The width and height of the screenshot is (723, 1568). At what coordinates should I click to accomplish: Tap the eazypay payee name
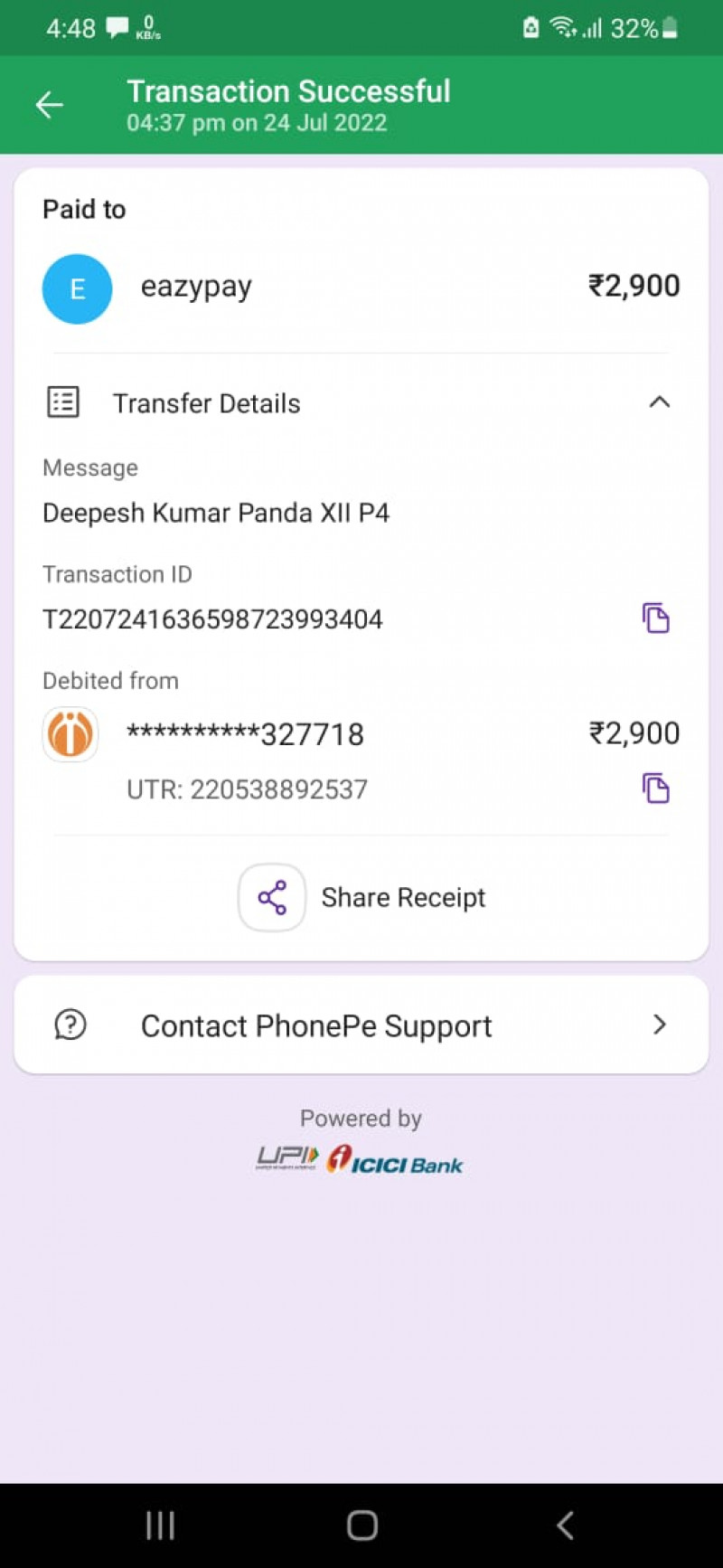(x=196, y=287)
